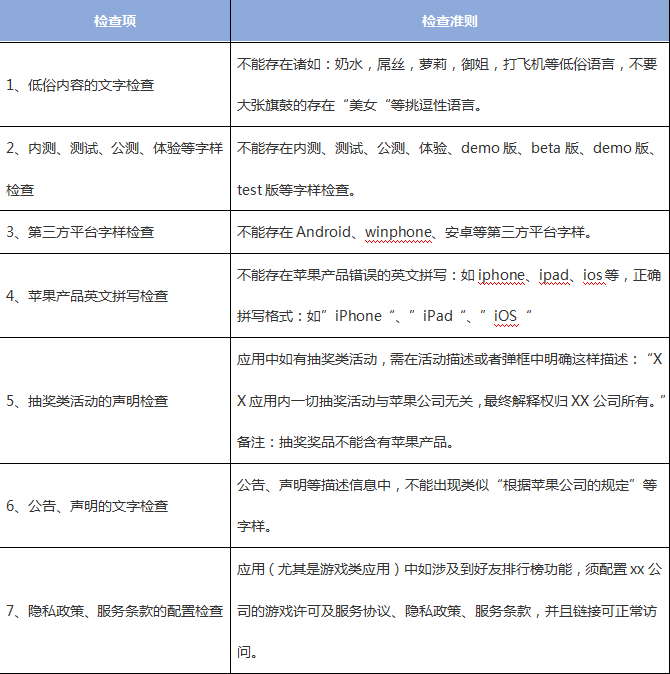The image size is (670, 674).
Task: Click criteria cell starting "不能存在内测、测试、公测"
Action: 450,169
